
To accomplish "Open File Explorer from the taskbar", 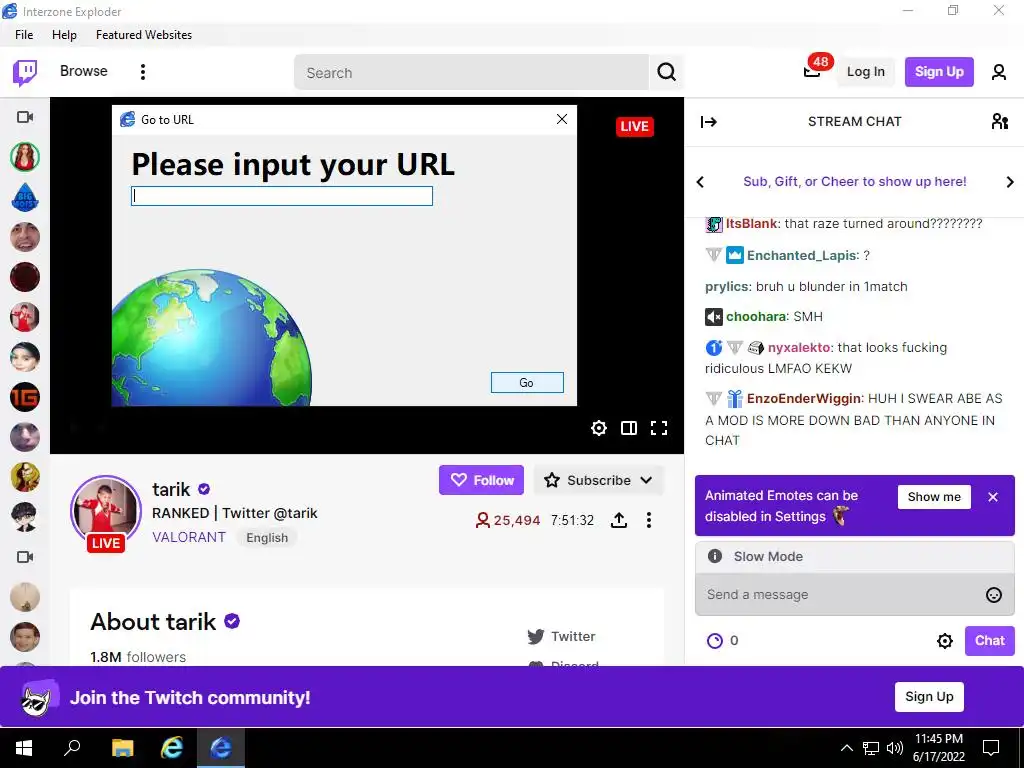I will (x=122, y=748).
